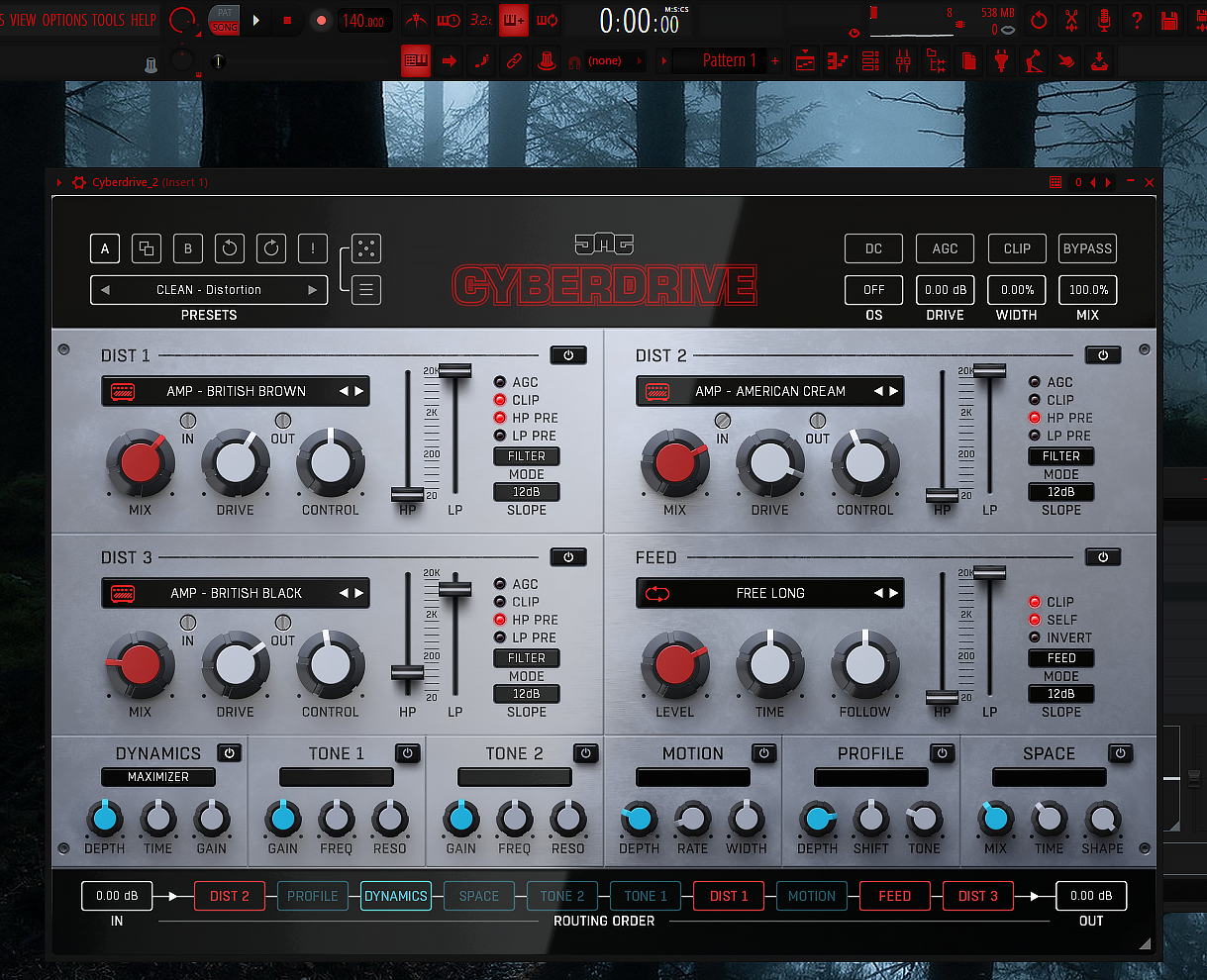Toggle LP PRE in DIST 2
Viewport: 1207px width, 980px height.
tap(1035, 436)
